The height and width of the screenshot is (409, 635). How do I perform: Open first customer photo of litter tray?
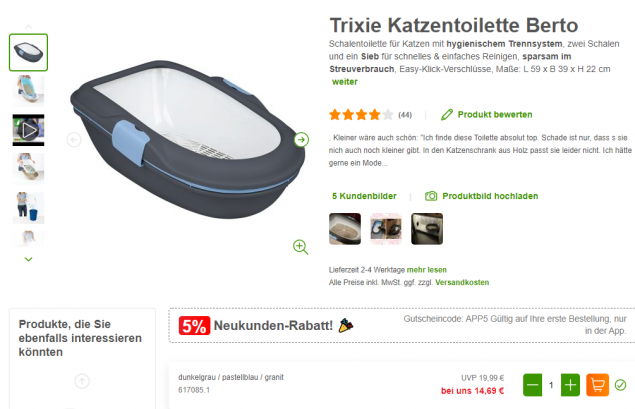tap(345, 229)
